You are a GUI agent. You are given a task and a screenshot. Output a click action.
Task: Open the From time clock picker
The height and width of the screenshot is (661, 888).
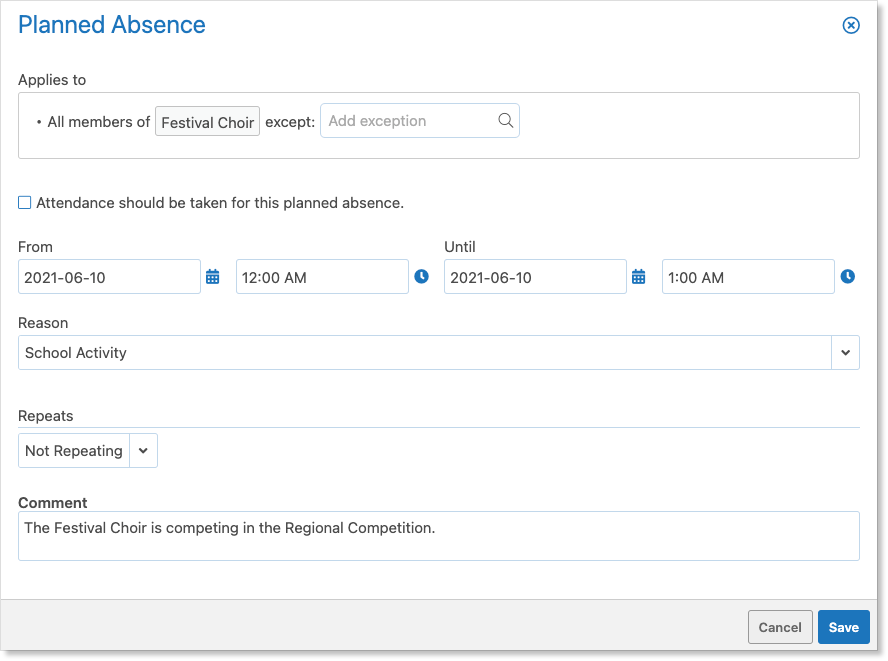point(421,276)
